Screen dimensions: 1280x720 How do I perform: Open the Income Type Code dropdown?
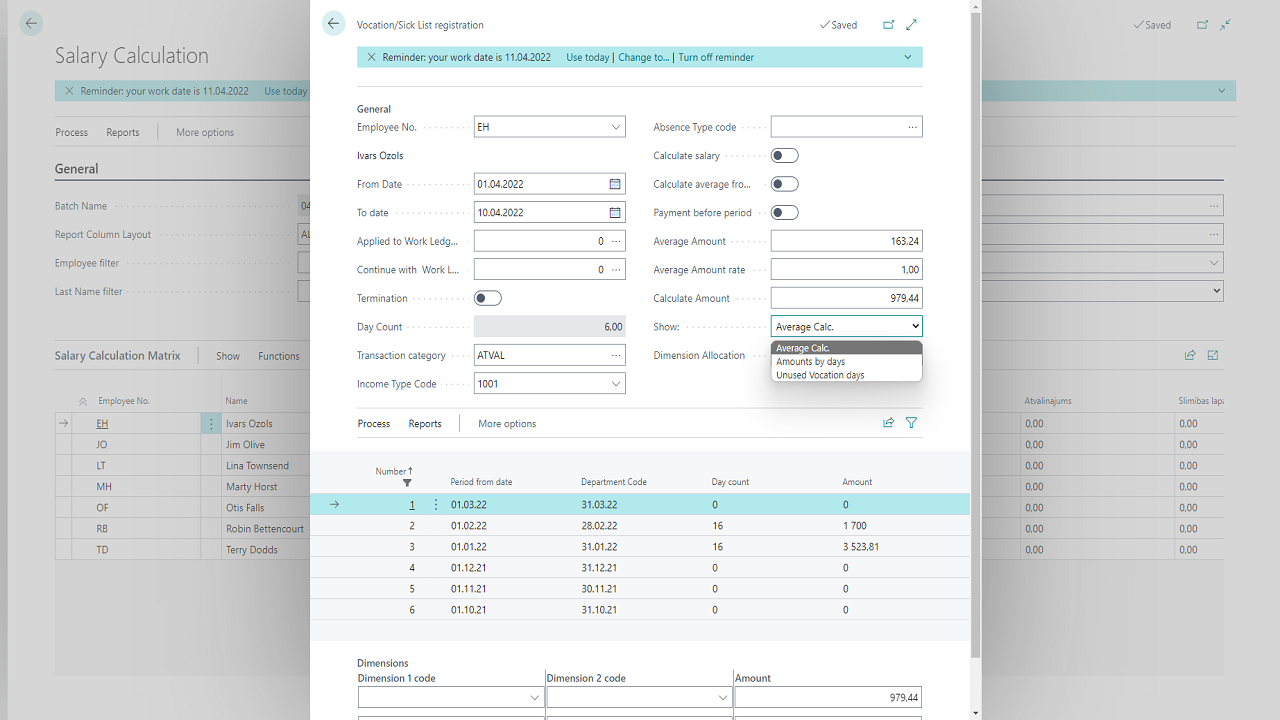click(615, 383)
